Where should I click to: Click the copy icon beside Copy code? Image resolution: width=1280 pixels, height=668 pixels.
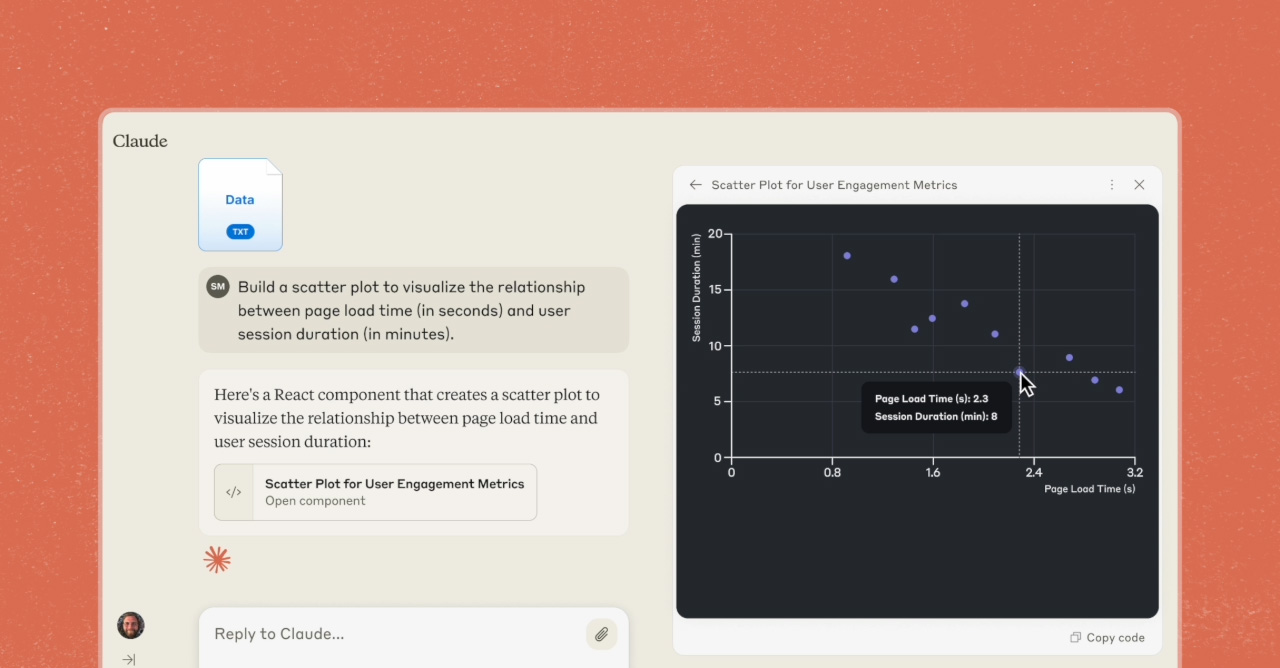click(1075, 638)
